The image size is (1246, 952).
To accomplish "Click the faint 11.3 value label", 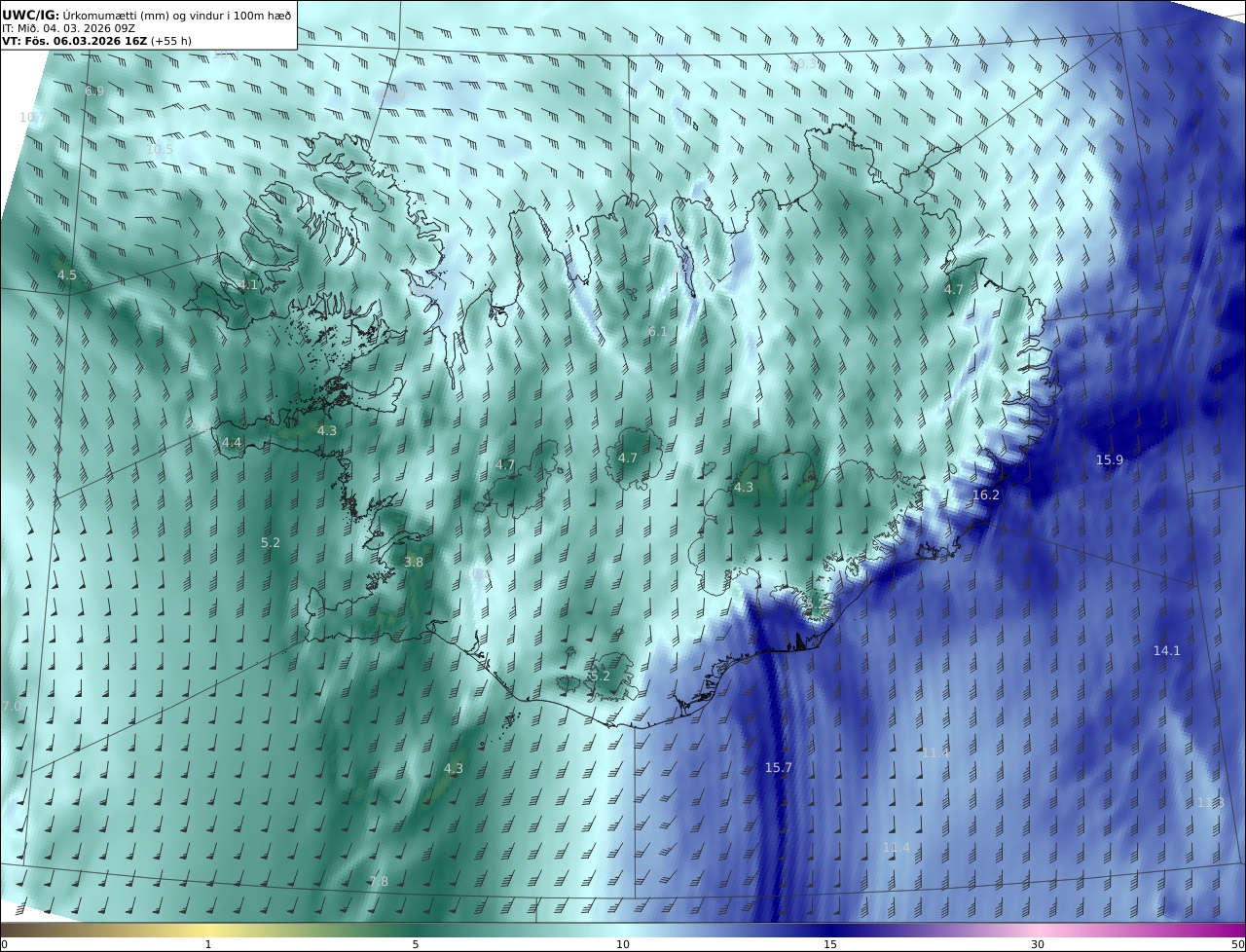I will tap(1210, 803).
